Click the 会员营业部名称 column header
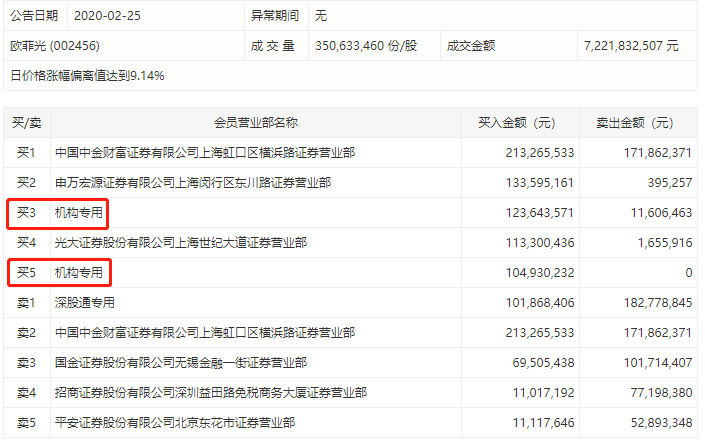The image size is (705, 441). tap(256, 123)
